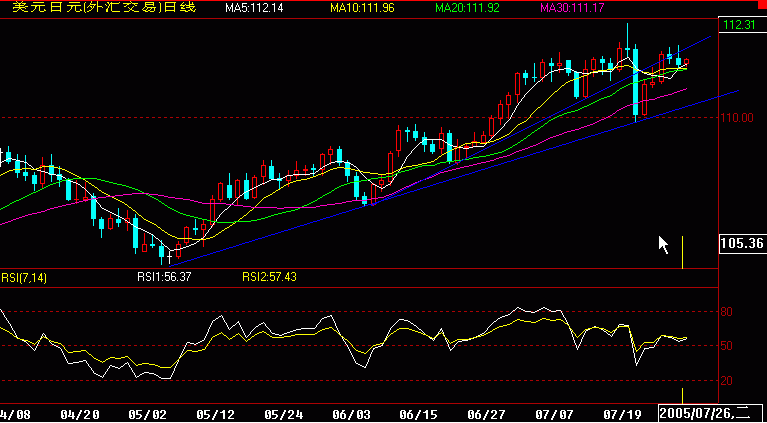Viewport: 767px width, 423px height.
Task: Click the chart title 美元日元(外汇交易)日线
Action: [x=104, y=7]
